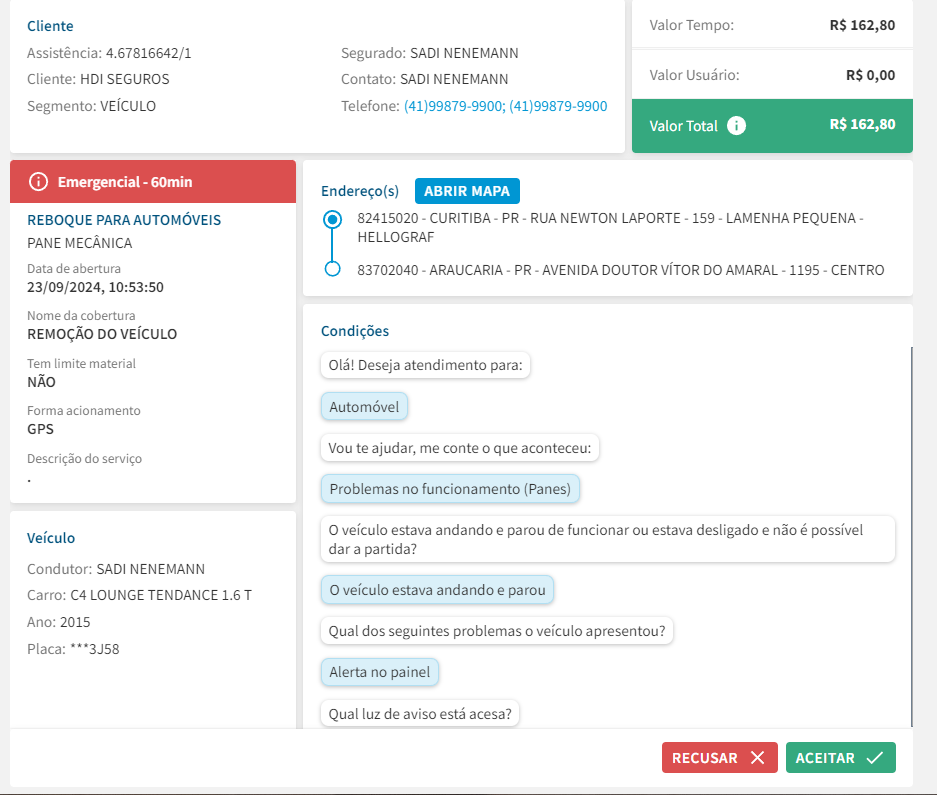Click the Reboque para Automóveis heading
Image resolution: width=937 pixels, height=795 pixels.
tap(124, 220)
